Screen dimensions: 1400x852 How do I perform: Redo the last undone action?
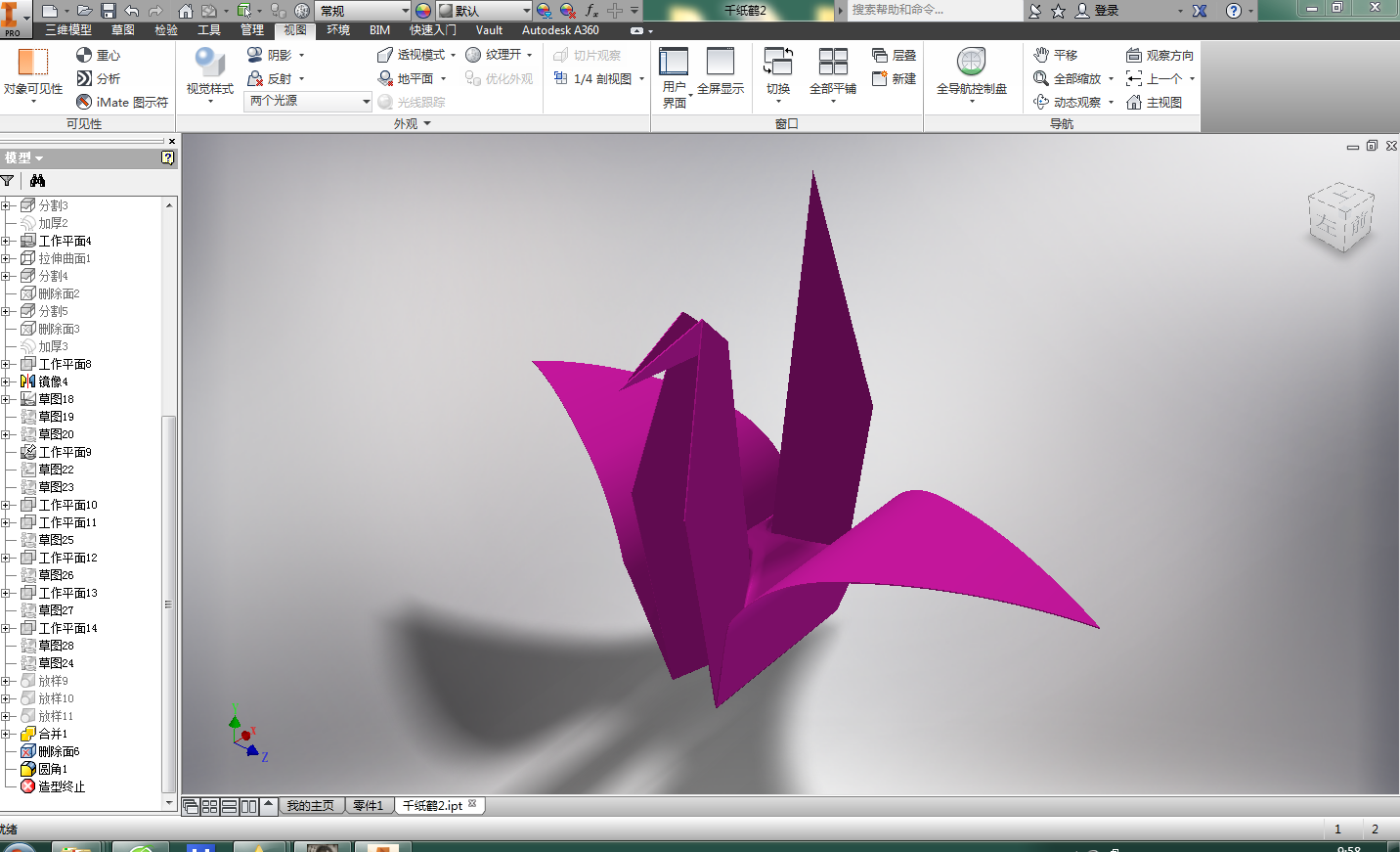(x=154, y=11)
